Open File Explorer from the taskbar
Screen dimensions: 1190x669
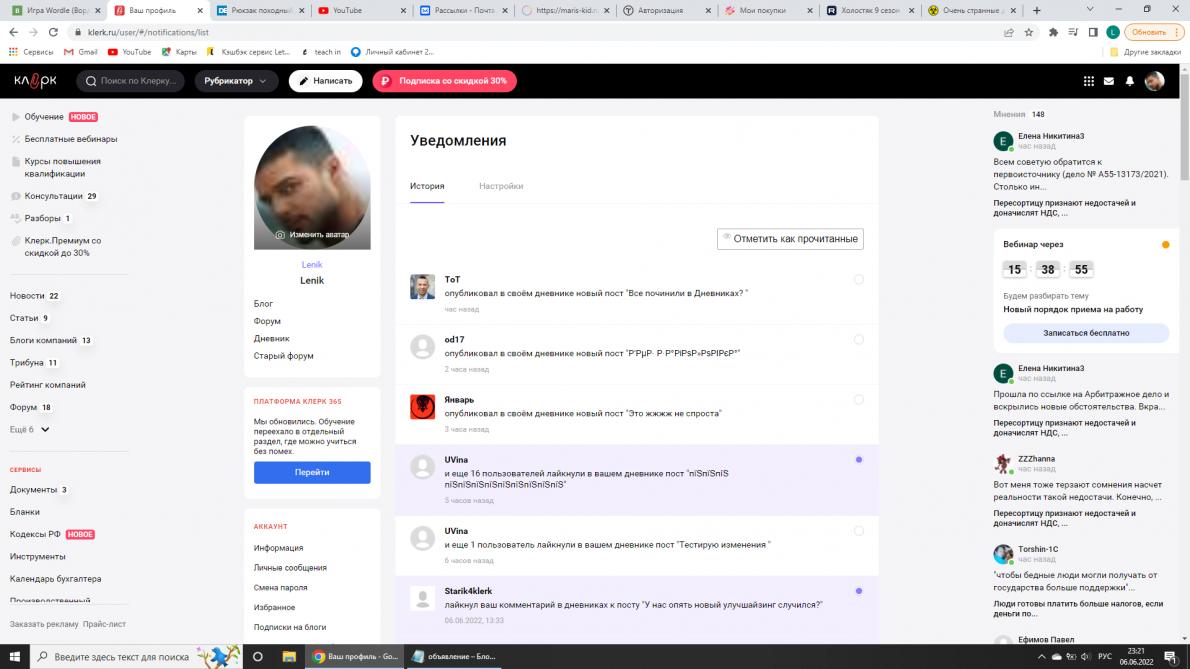click(x=289, y=657)
